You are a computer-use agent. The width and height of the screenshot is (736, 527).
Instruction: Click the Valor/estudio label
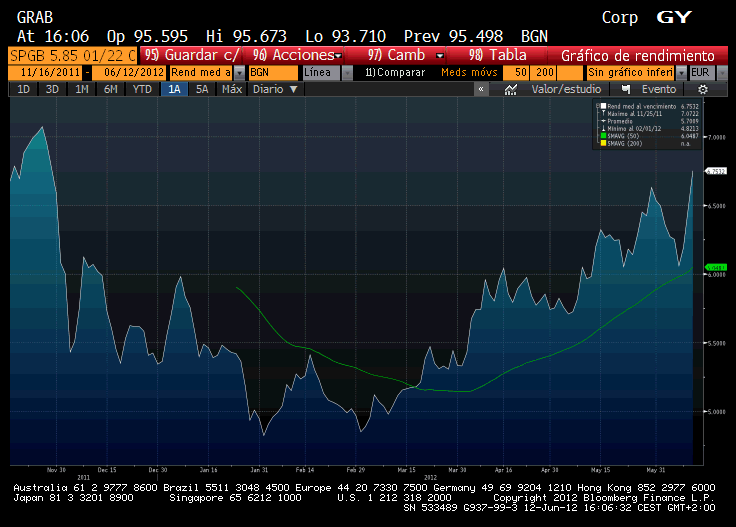pos(566,89)
